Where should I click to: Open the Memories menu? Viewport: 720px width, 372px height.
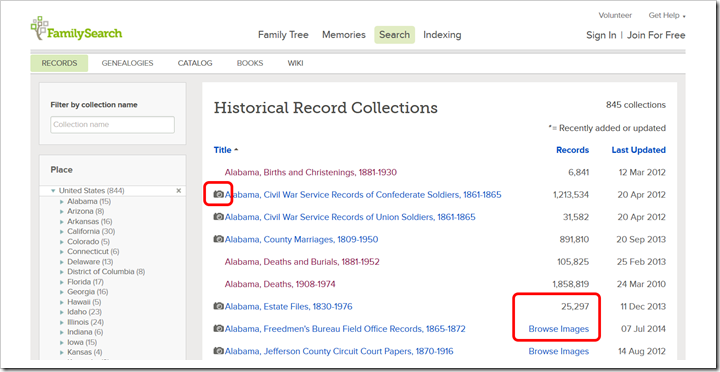click(344, 35)
